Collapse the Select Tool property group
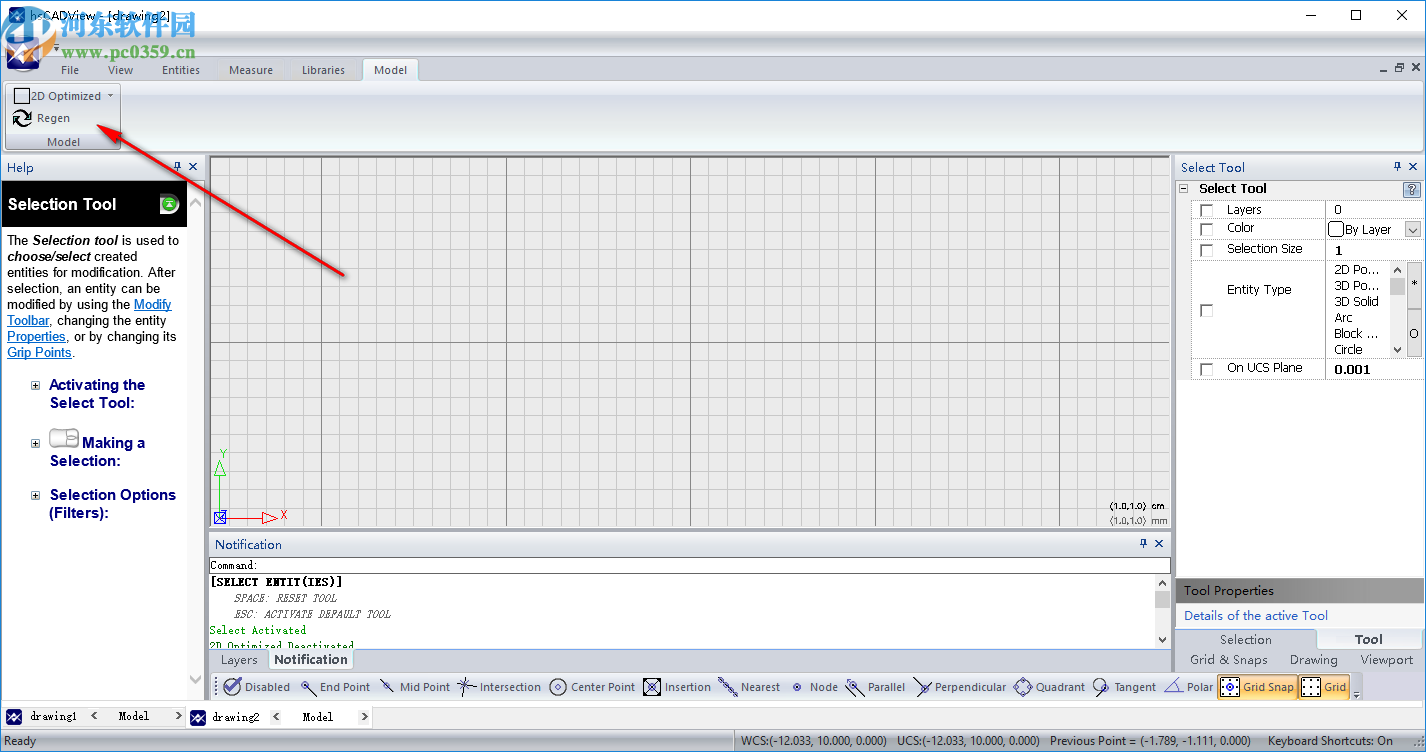 click(x=1184, y=188)
